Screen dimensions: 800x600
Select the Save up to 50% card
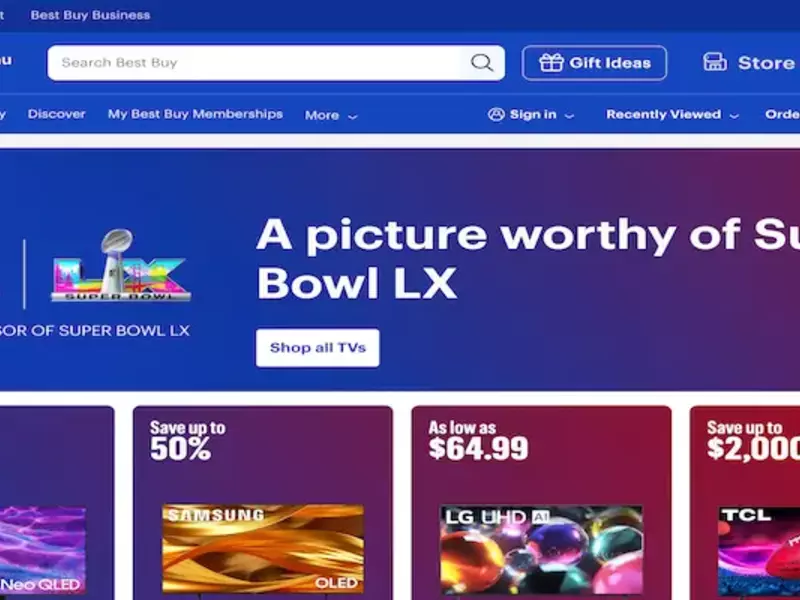(x=263, y=503)
